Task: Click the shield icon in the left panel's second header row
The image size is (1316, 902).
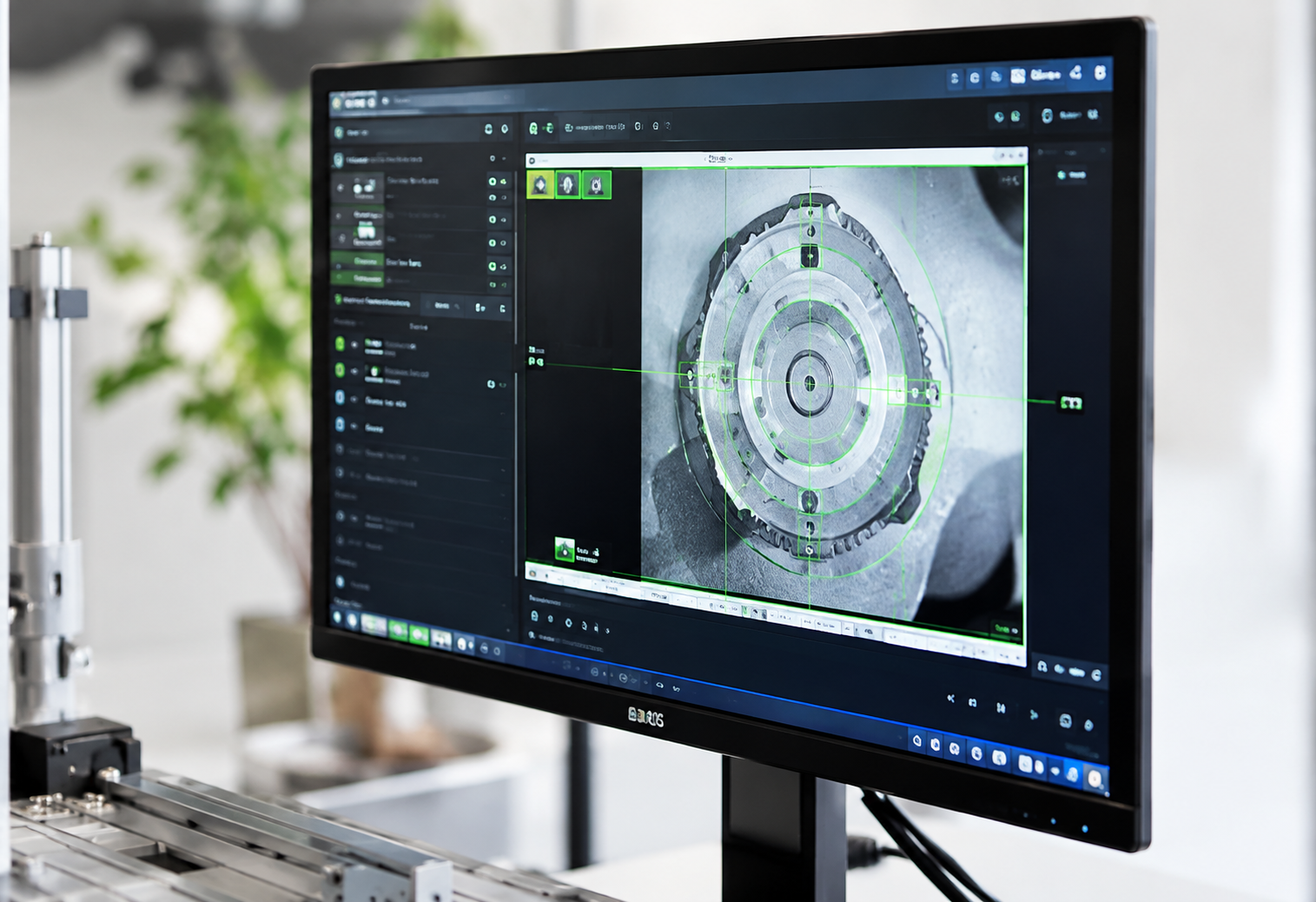Action: (339, 160)
